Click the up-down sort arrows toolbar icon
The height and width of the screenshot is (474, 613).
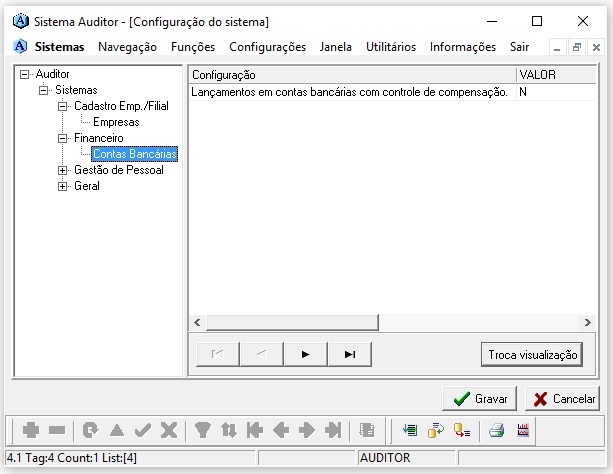coord(229,430)
